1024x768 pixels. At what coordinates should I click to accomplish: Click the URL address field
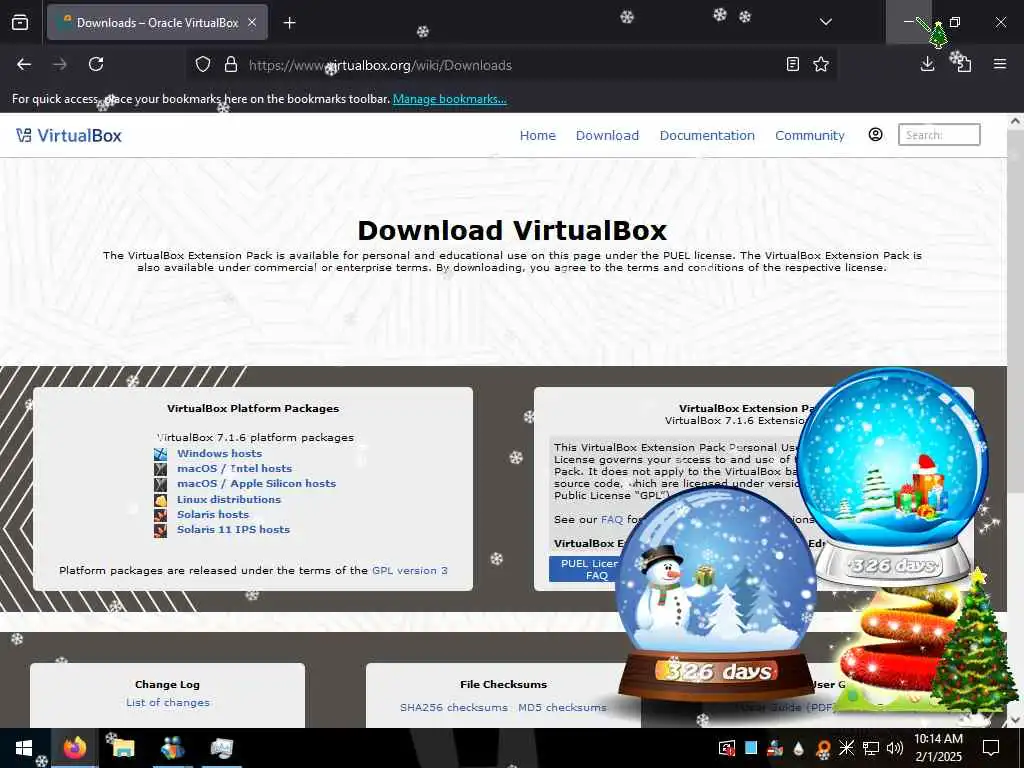pyautogui.click(x=509, y=65)
